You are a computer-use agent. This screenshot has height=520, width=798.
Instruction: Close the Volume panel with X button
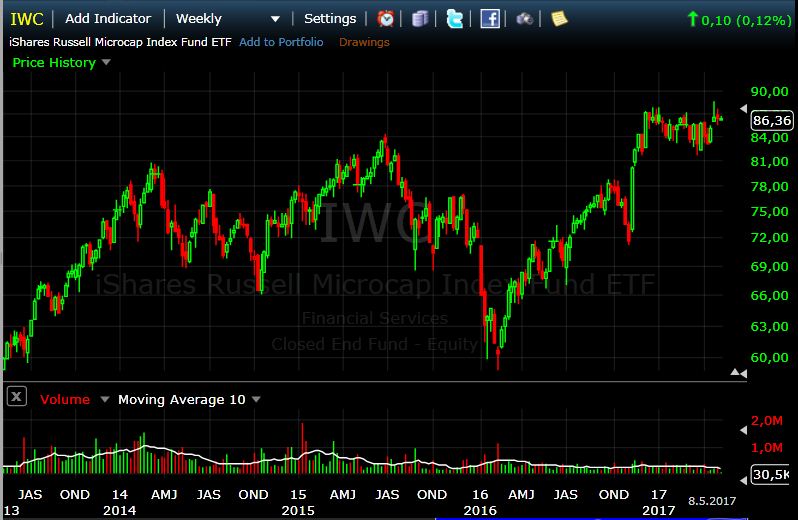[x=16, y=396]
